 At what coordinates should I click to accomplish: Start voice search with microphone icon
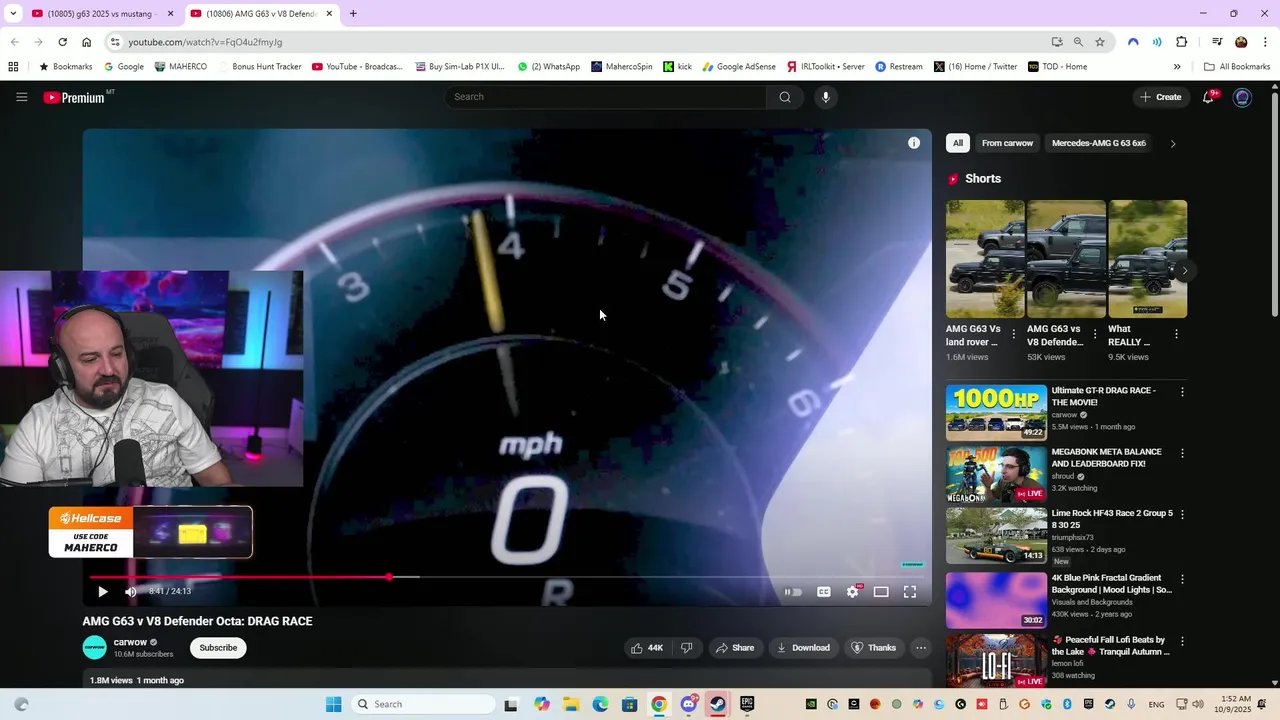pos(825,97)
